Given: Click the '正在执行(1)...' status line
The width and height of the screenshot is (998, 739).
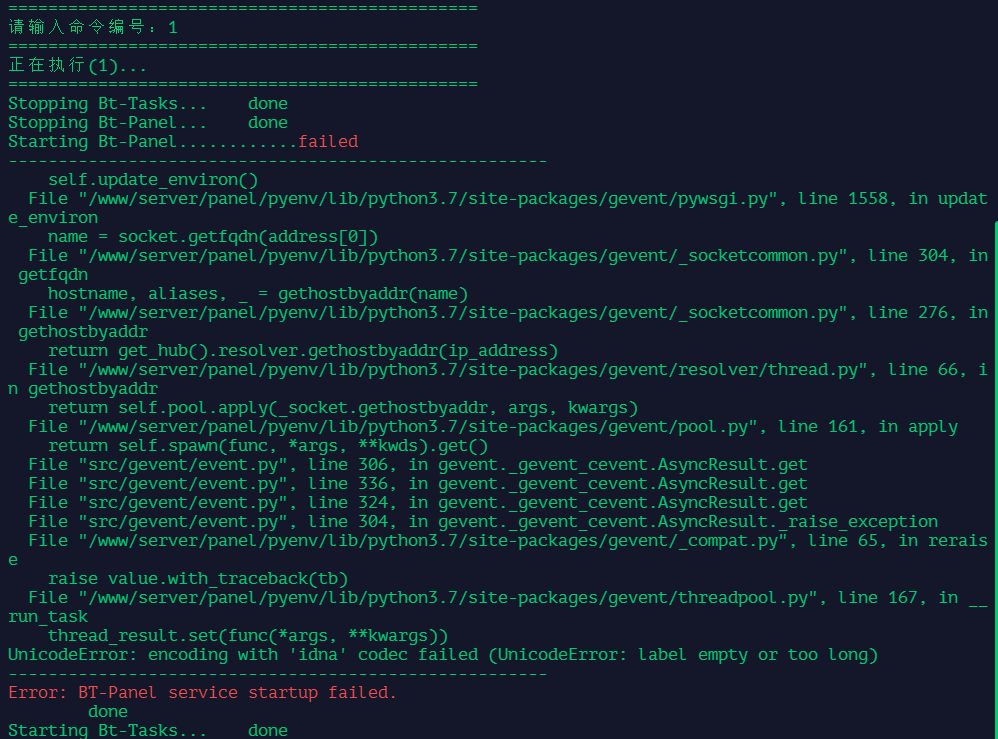Looking at the screenshot, I should tap(78, 65).
